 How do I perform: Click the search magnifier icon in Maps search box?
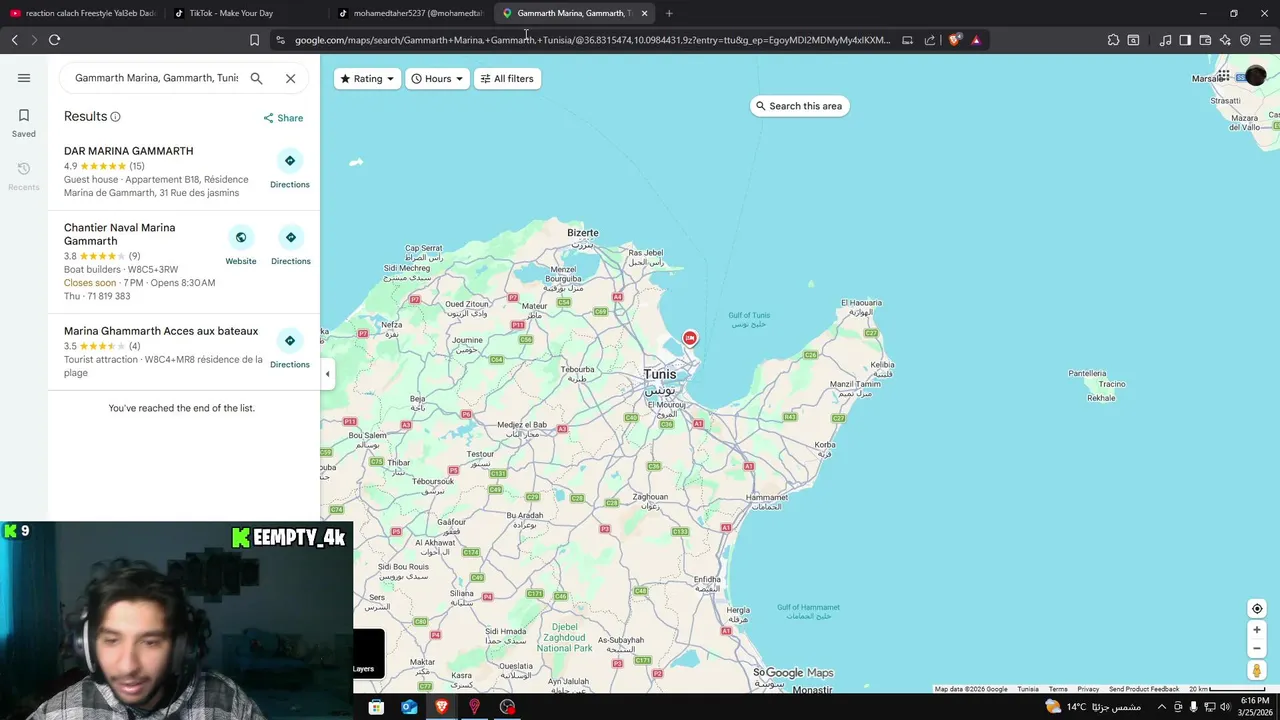[256, 78]
